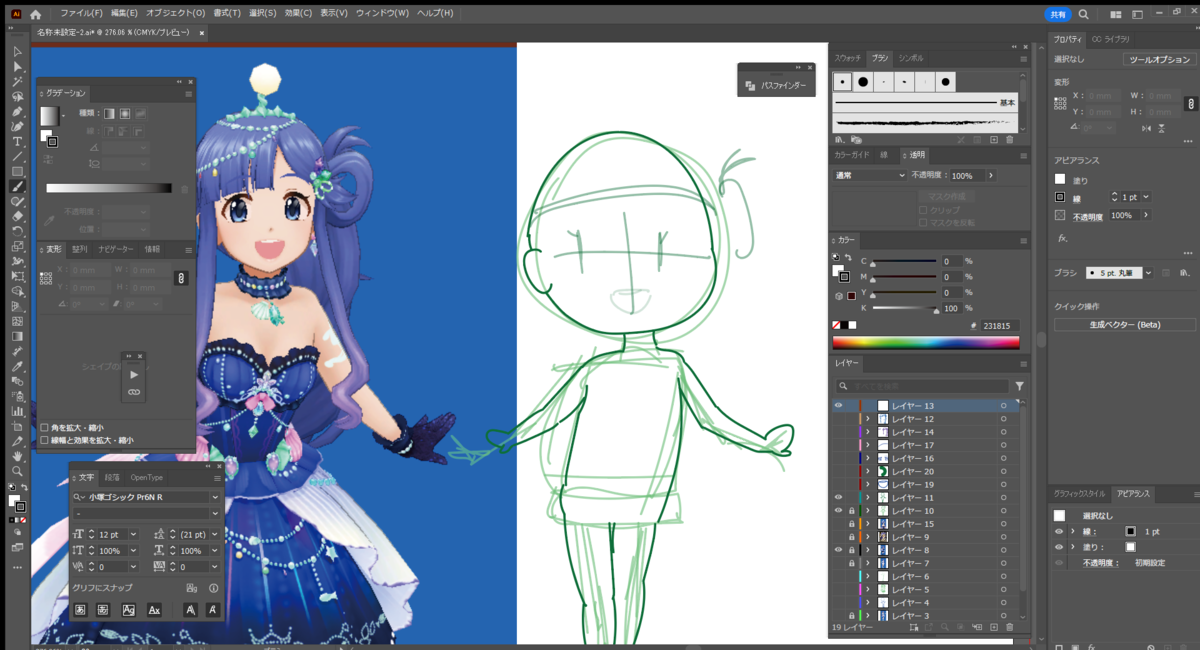
Task: Toggle 線 visibility in Appearance panel
Action: click(1059, 532)
